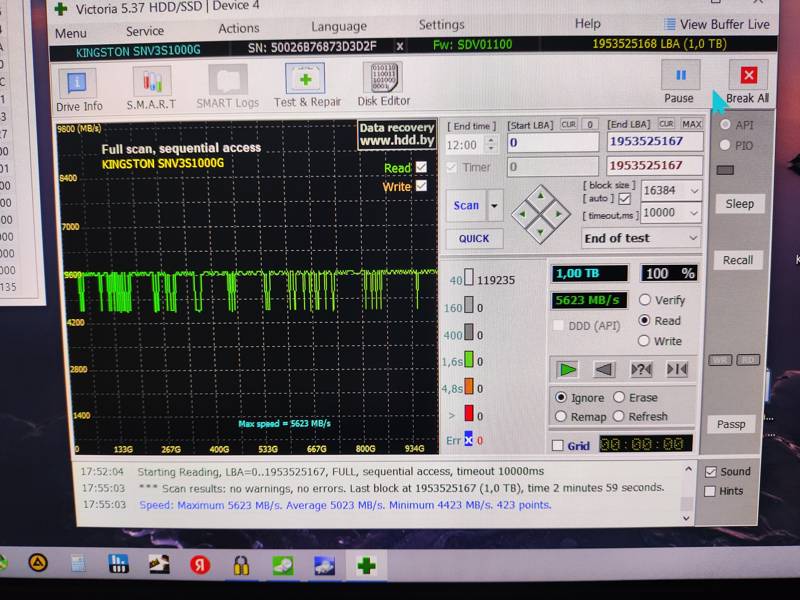Choose the Remap error action
This screenshot has width=800, height=600.
coord(560,417)
